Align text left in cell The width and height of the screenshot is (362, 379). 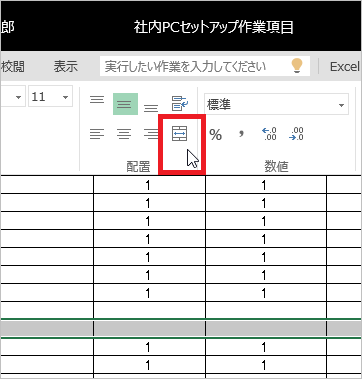(x=97, y=134)
